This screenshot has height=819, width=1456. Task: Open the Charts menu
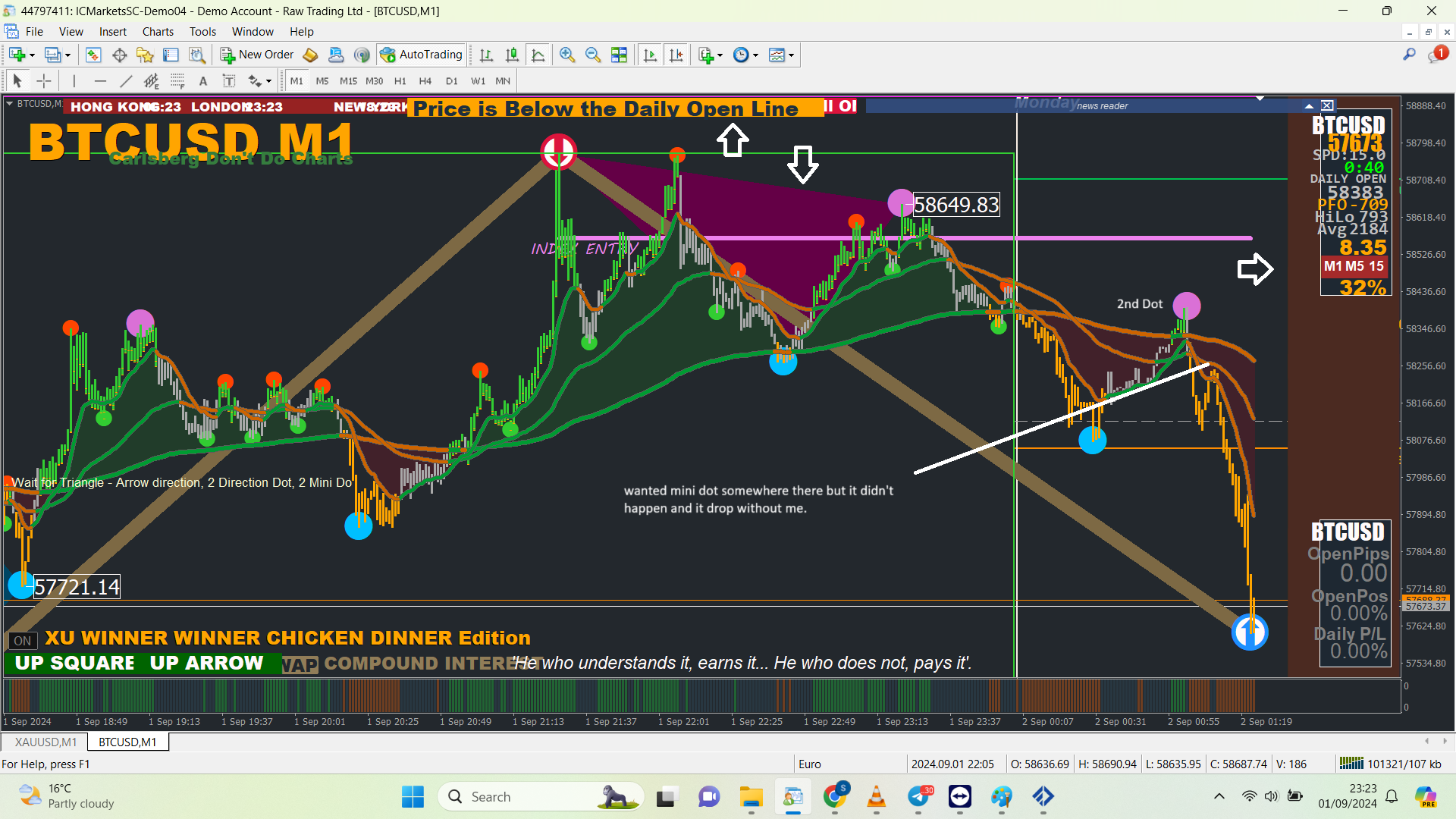(x=158, y=32)
